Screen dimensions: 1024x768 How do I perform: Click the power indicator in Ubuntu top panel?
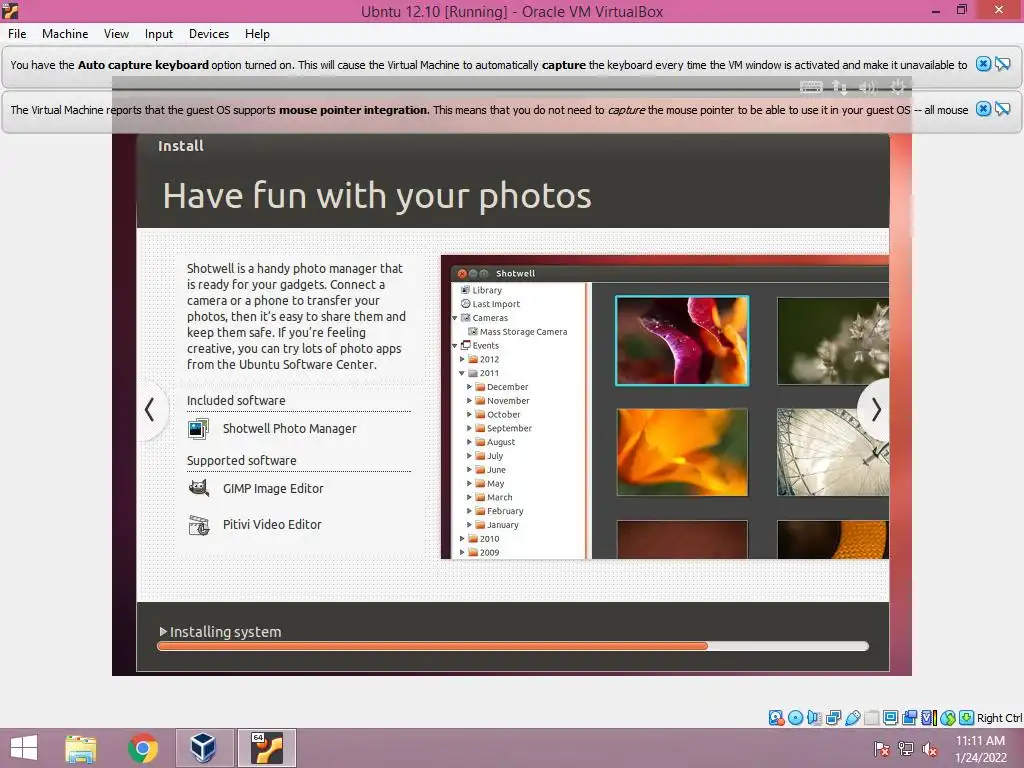coord(898,86)
